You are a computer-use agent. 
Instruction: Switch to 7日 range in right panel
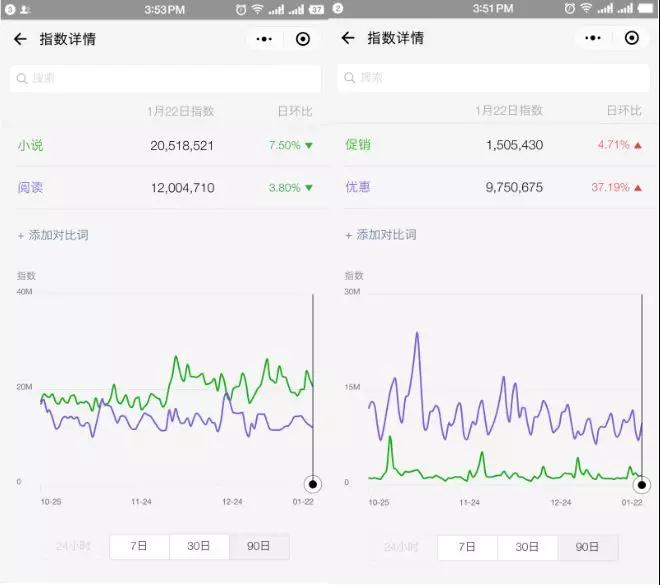point(467,547)
